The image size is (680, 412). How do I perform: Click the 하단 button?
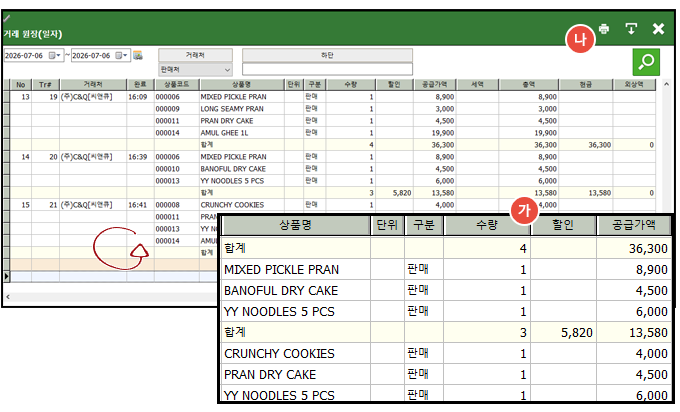click(327, 55)
